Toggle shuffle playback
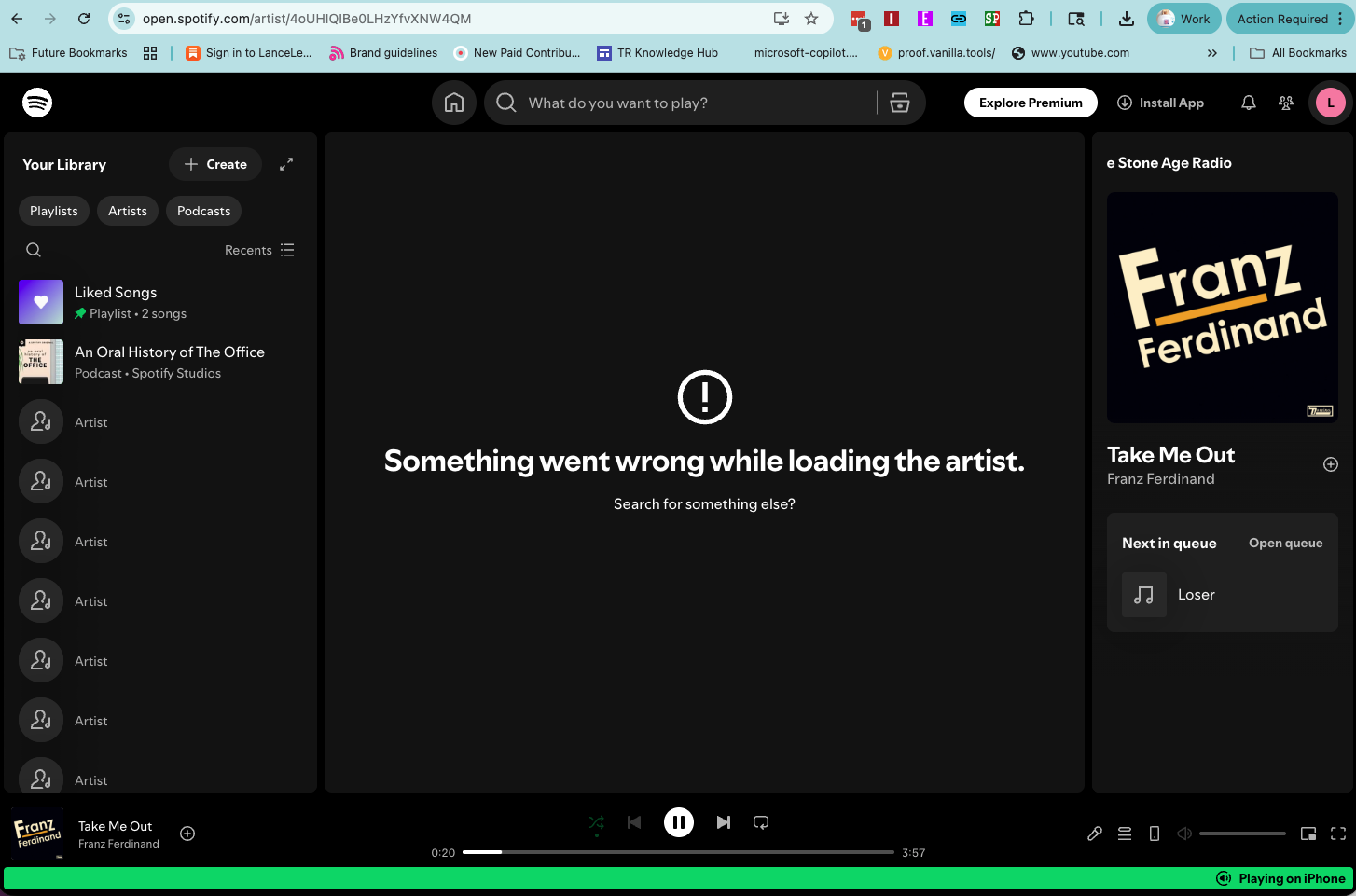1356x896 pixels. click(x=597, y=822)
